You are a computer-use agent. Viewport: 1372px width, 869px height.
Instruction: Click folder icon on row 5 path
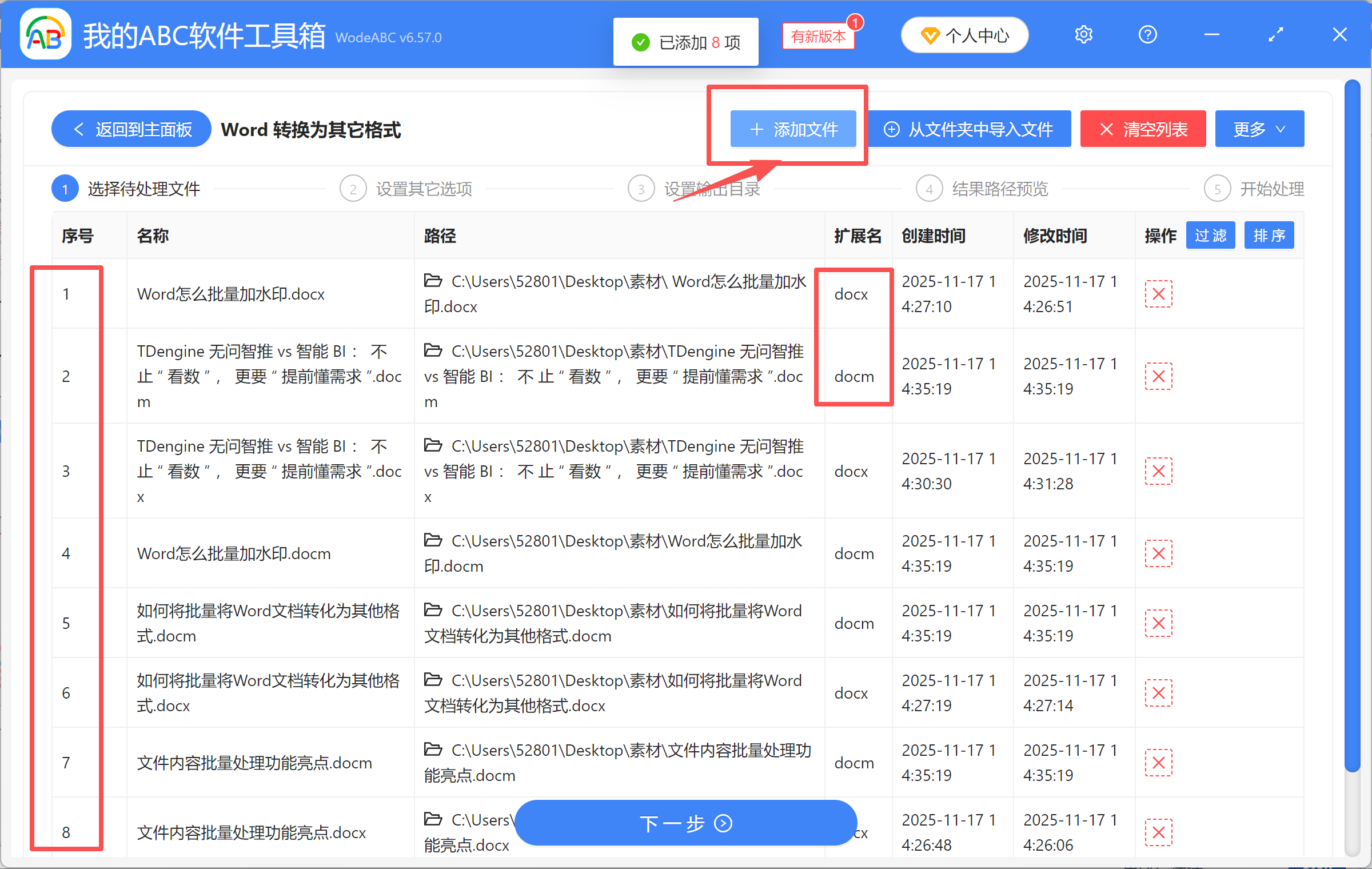coord(433,610)
